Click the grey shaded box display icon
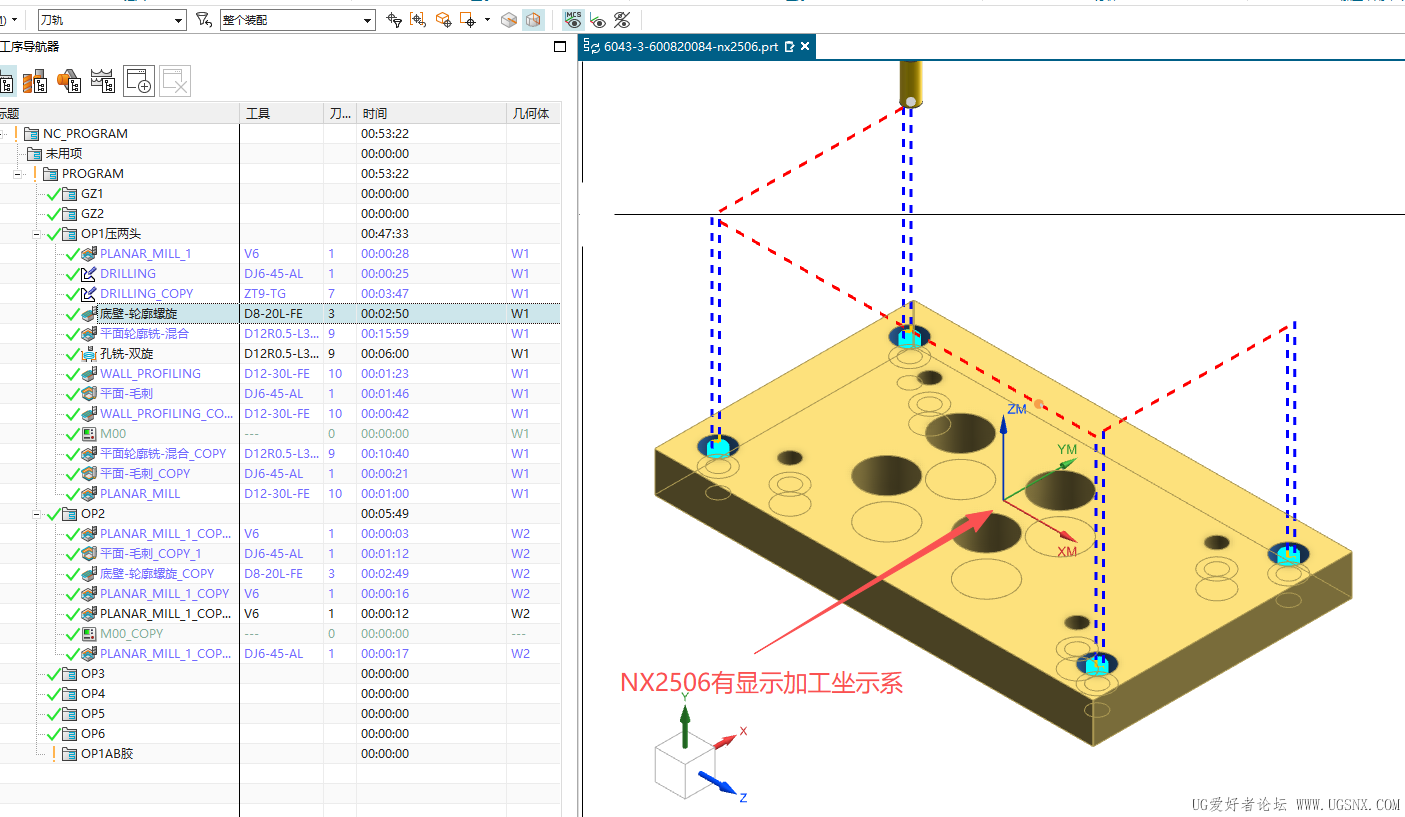The height and width of the screenshot is (817, 1405). [x=509, y=19]
